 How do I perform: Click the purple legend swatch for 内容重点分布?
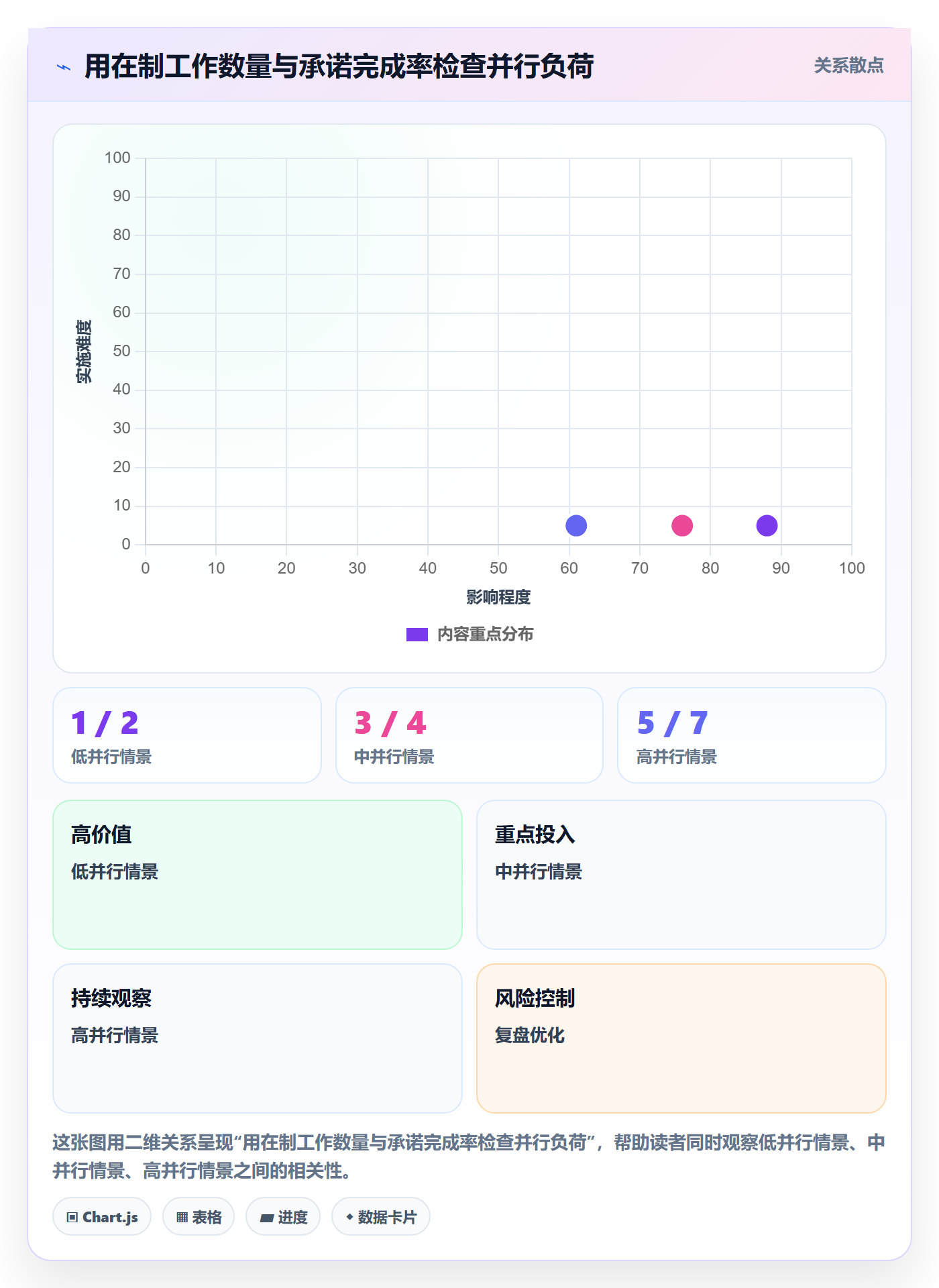[417, 635]
